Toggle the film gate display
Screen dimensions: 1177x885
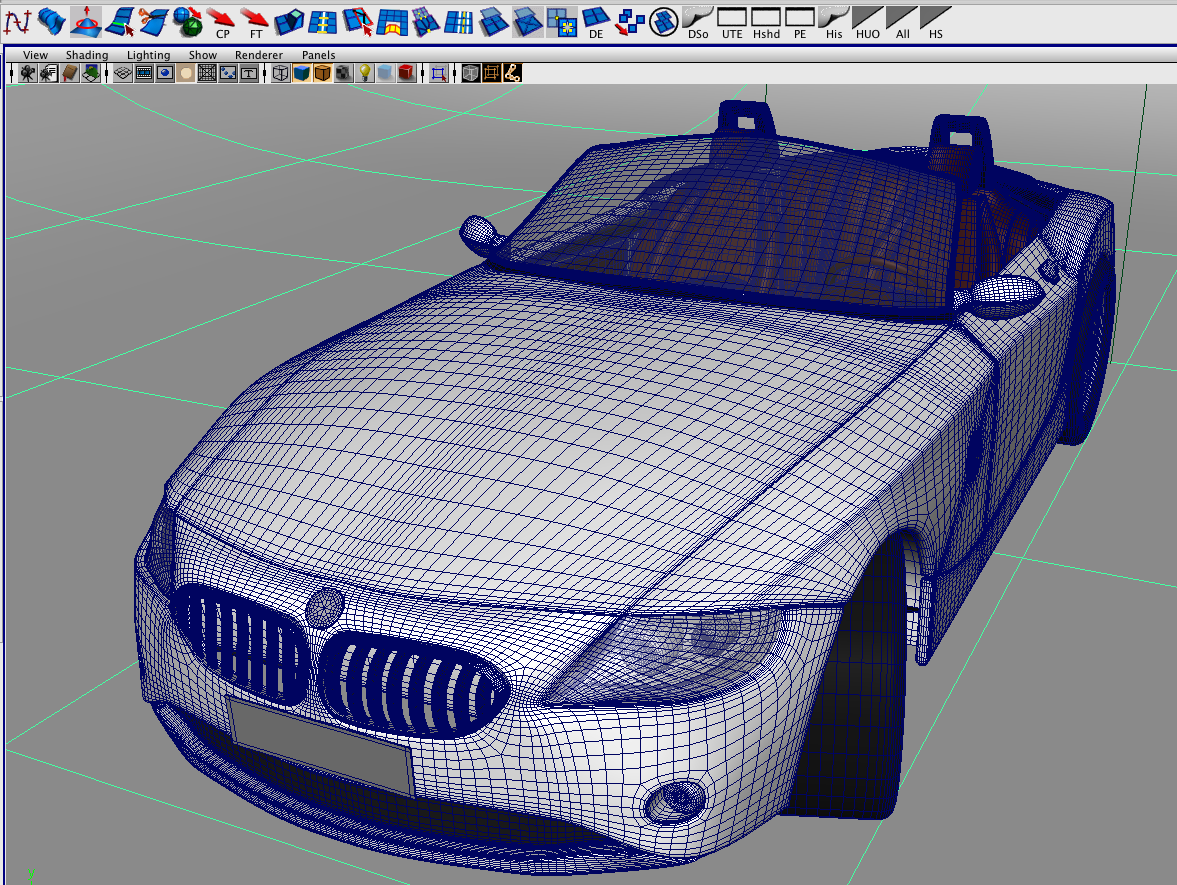point(144,73)
